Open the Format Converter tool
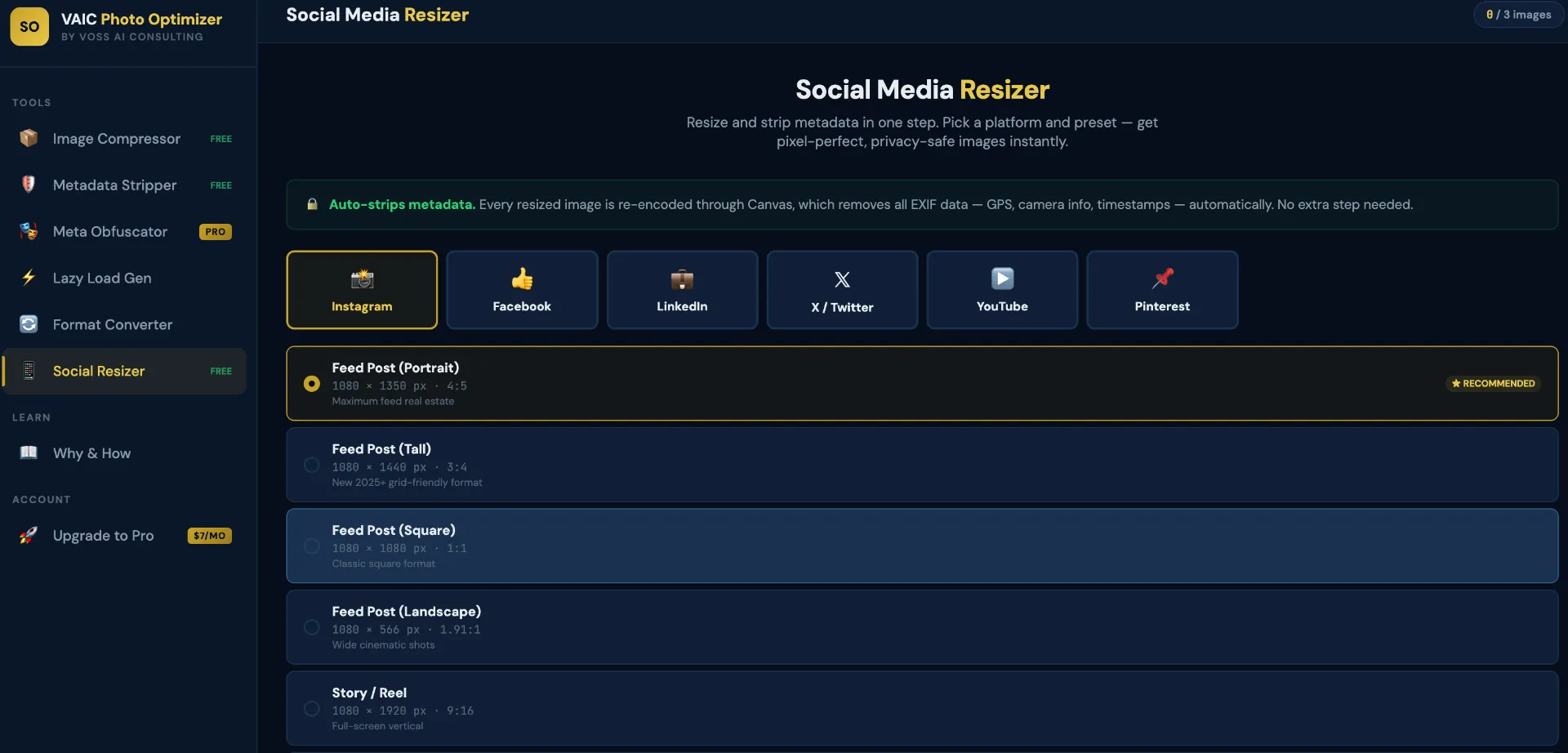1568x753 pixels. (125, 324)
